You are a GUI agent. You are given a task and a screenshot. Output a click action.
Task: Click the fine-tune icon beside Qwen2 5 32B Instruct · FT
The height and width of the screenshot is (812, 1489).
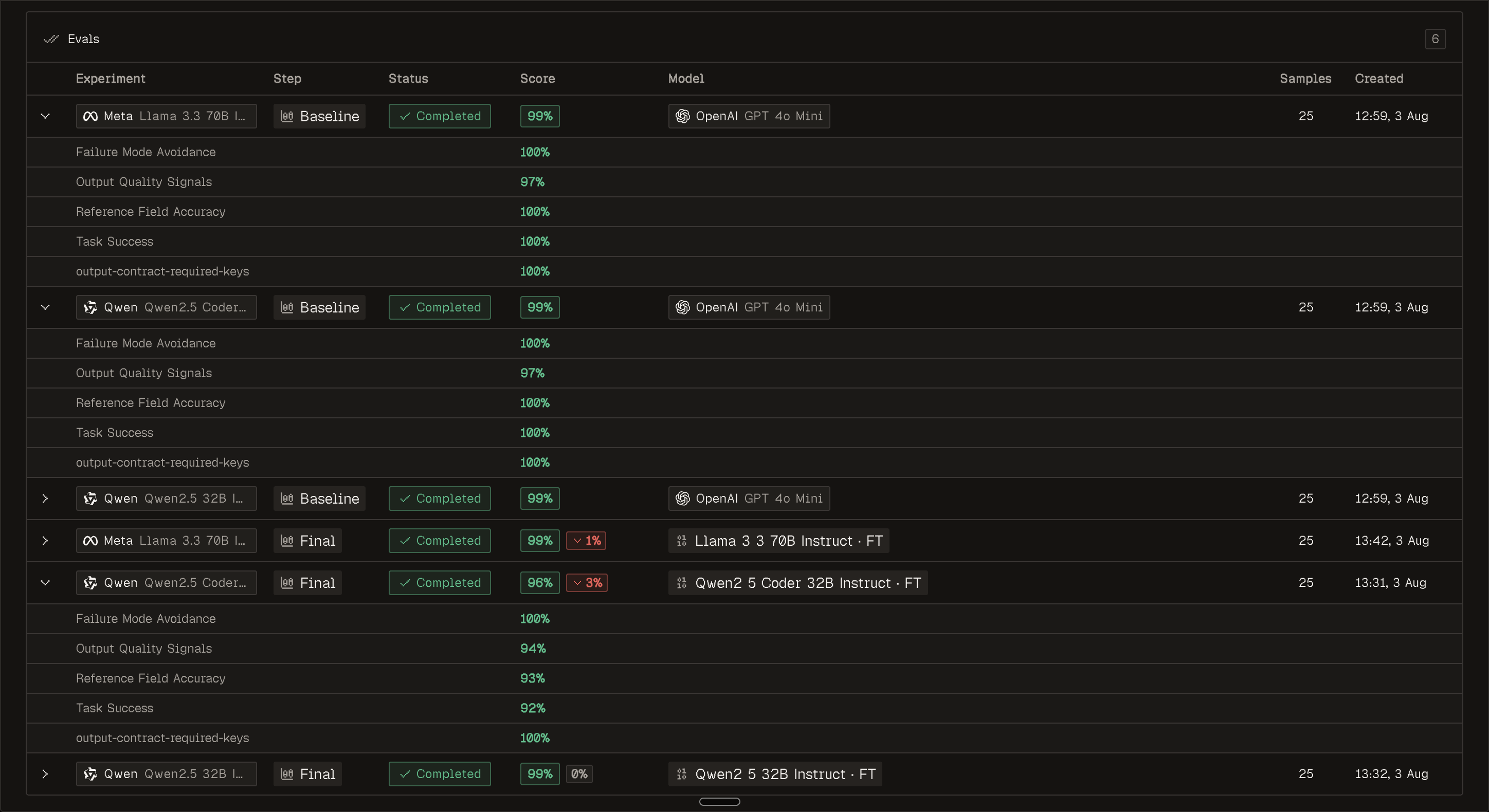point(682,774)
